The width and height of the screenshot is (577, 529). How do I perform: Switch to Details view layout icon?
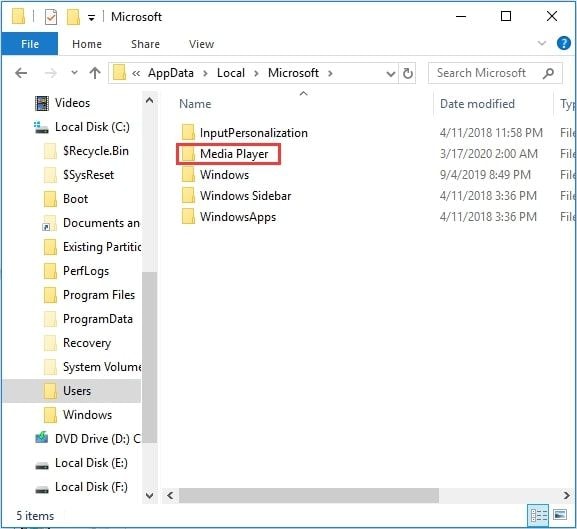[539, 515]
